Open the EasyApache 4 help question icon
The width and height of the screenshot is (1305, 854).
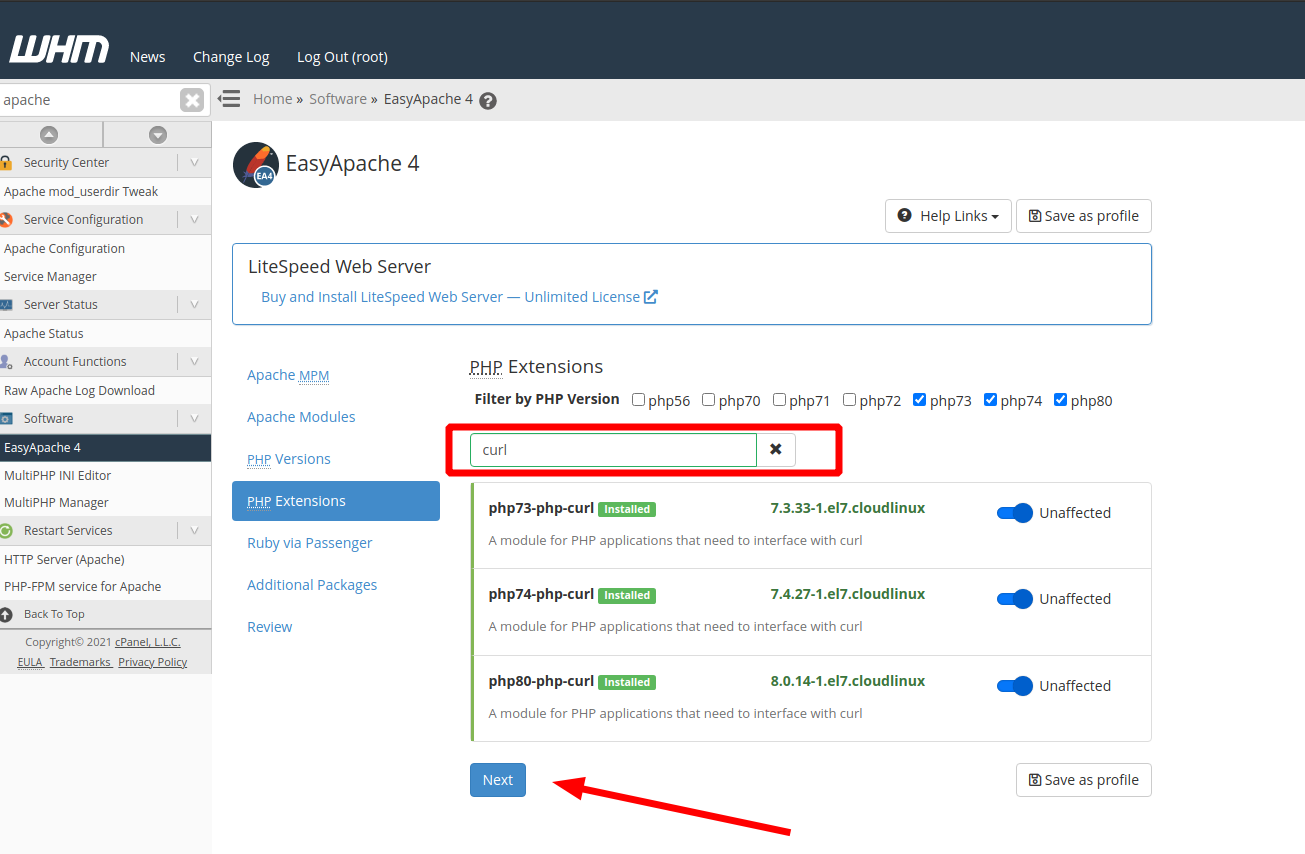point(488,101)
